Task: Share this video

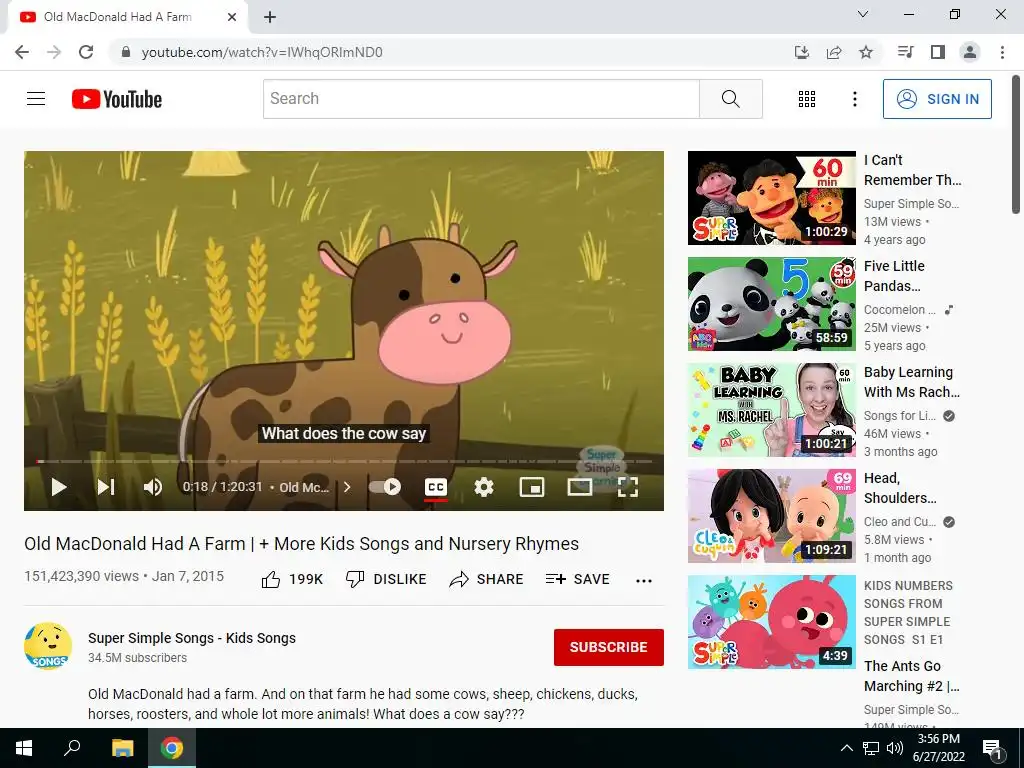Action: [487, 579]
